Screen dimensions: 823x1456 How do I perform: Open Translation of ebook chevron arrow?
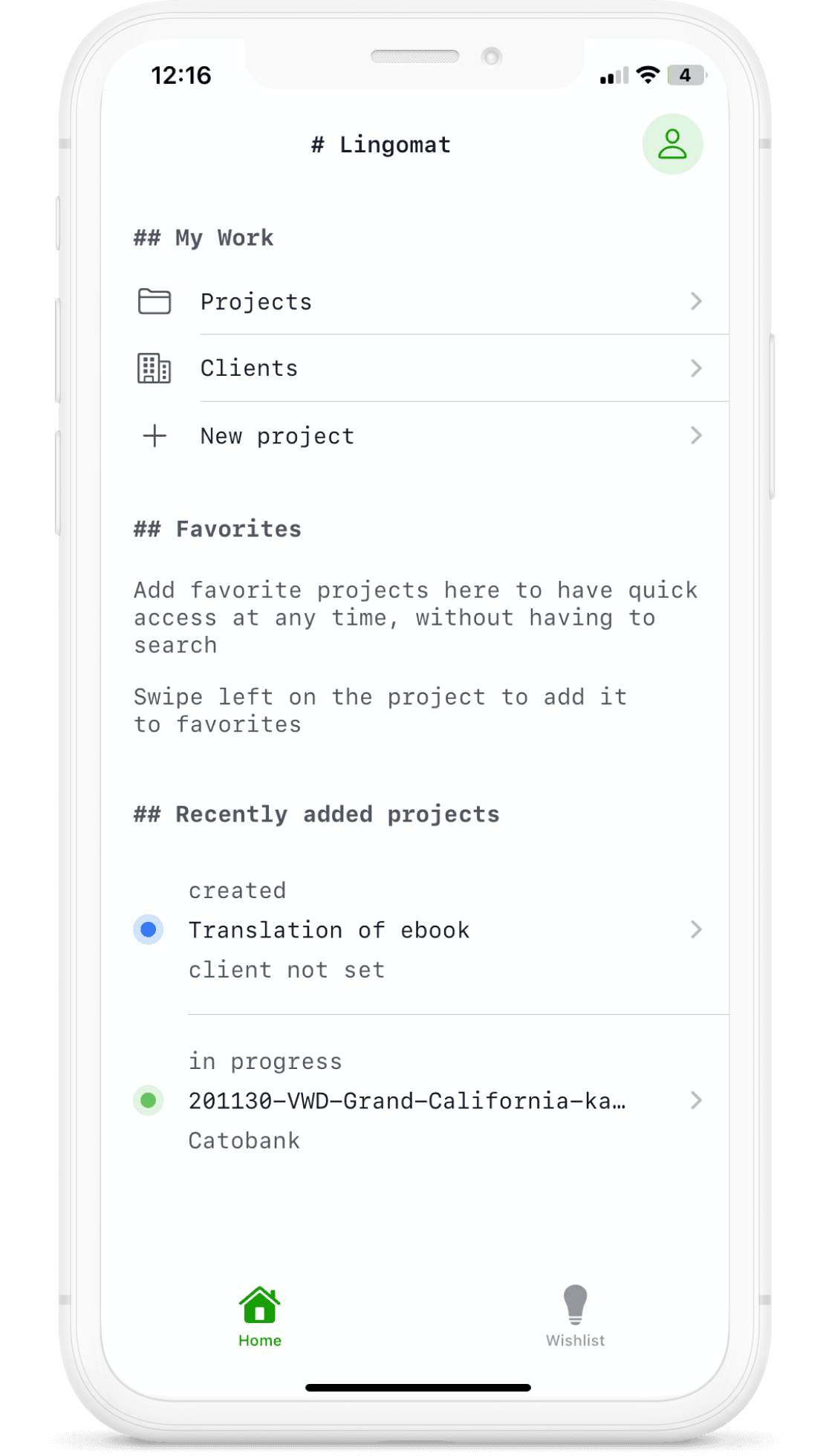[x=696, y=929]
